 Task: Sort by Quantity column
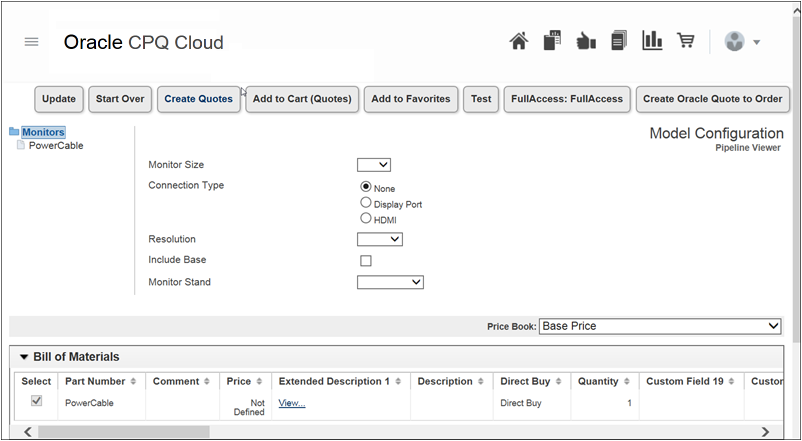(627, 382)
